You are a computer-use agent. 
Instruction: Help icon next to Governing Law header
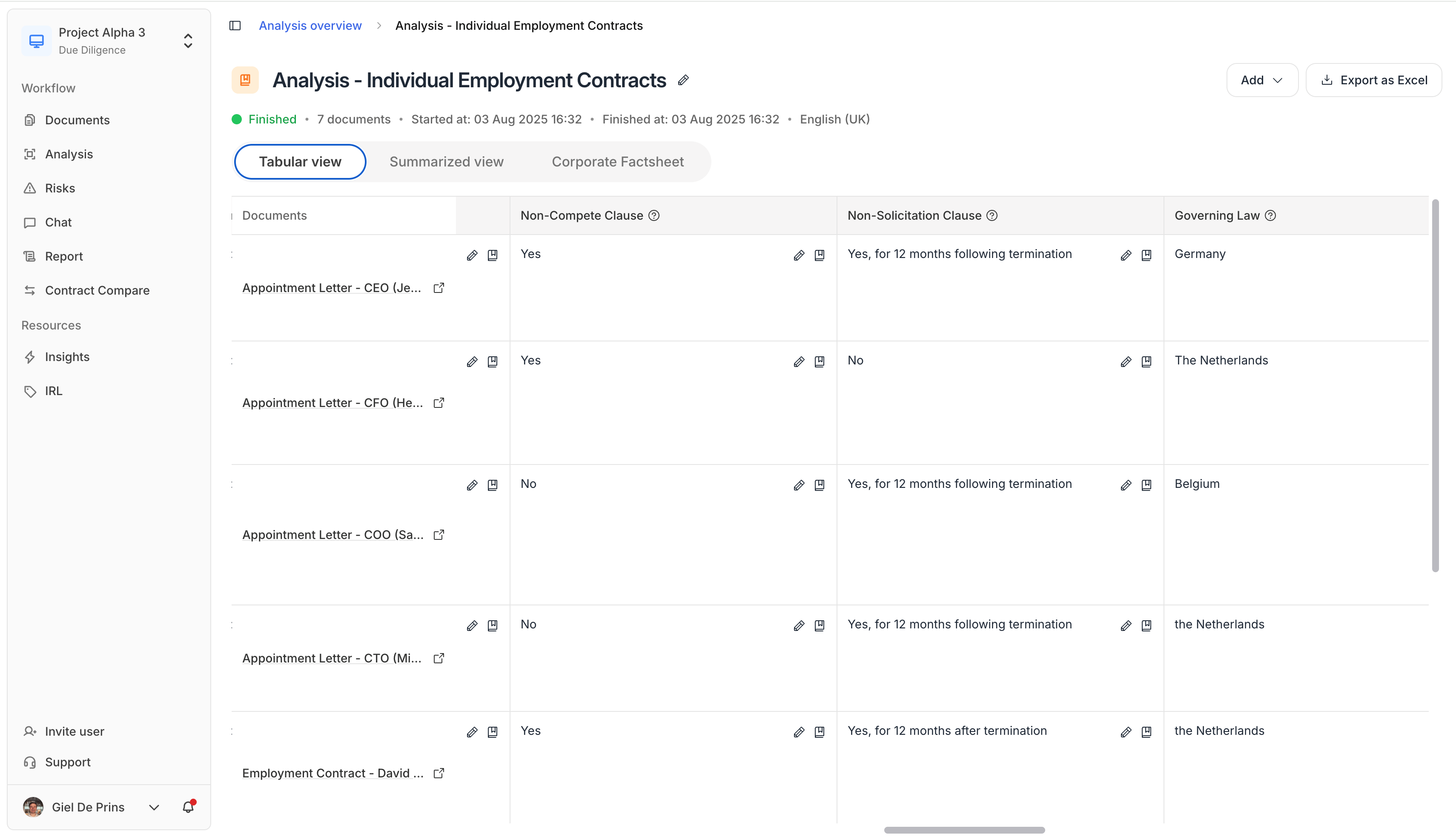click(1271, 215)
